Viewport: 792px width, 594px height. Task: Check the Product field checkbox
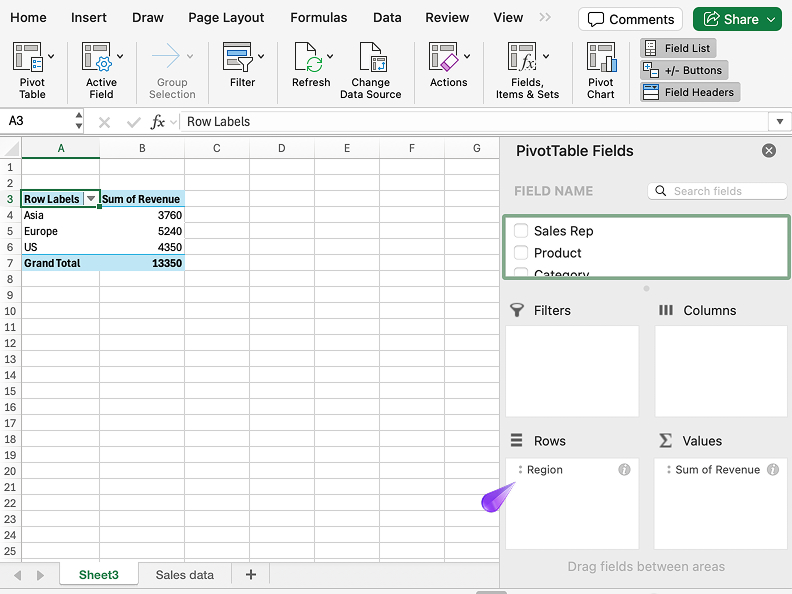521,253
